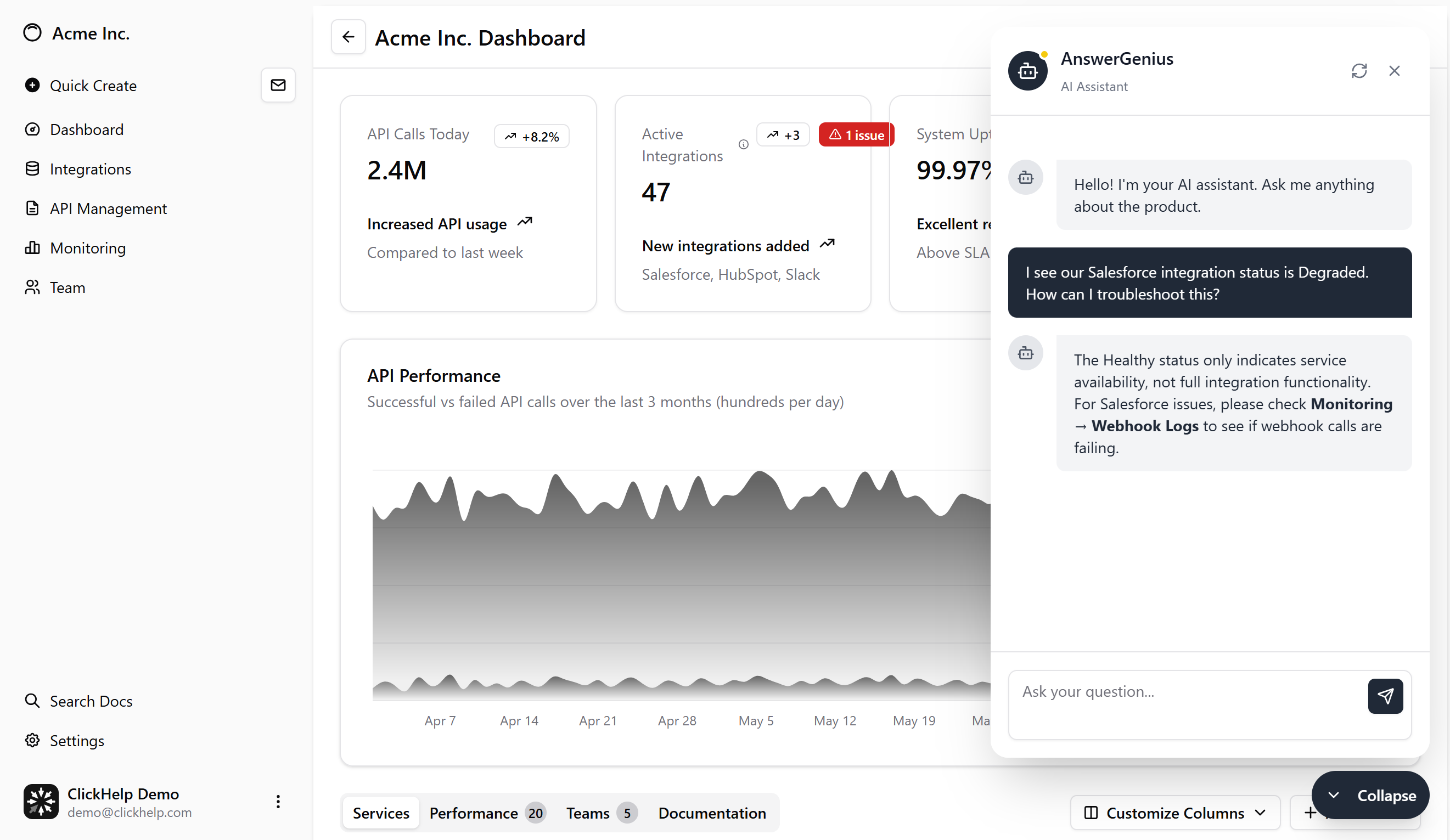Select the Documentation tab
Image resolution: width=1450 pixels, height=840 pixels.
coord(712,813)
